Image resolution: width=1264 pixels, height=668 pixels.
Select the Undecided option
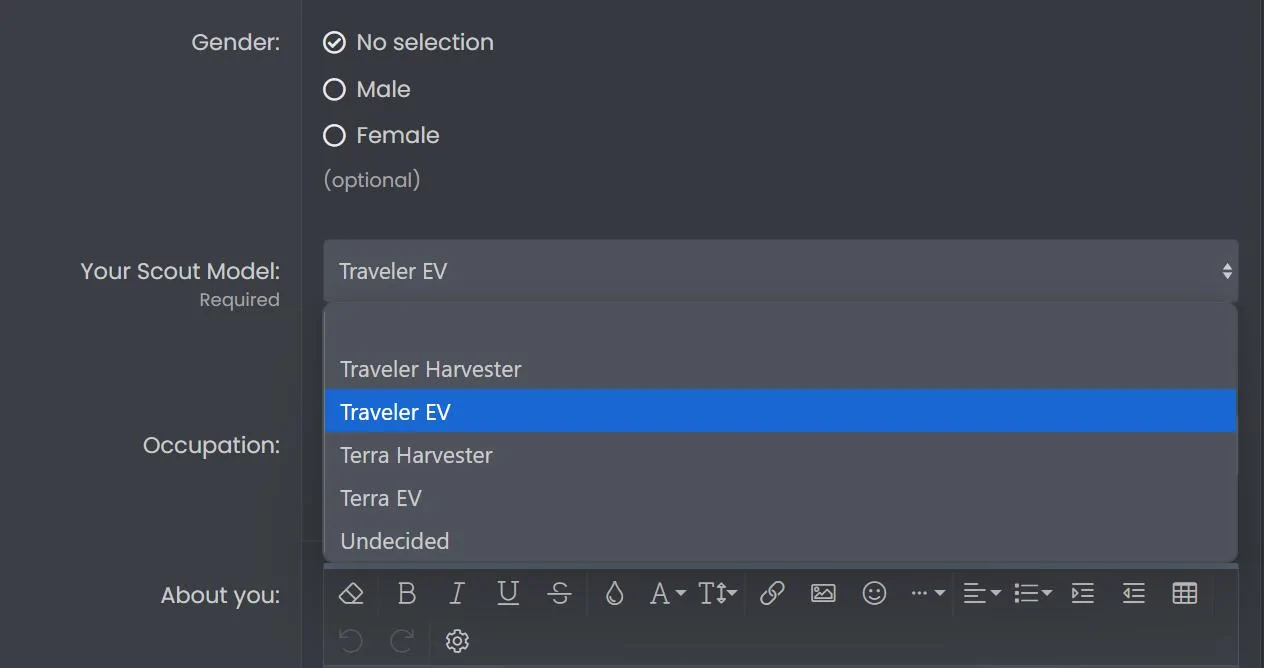click(x=394, y=541)
